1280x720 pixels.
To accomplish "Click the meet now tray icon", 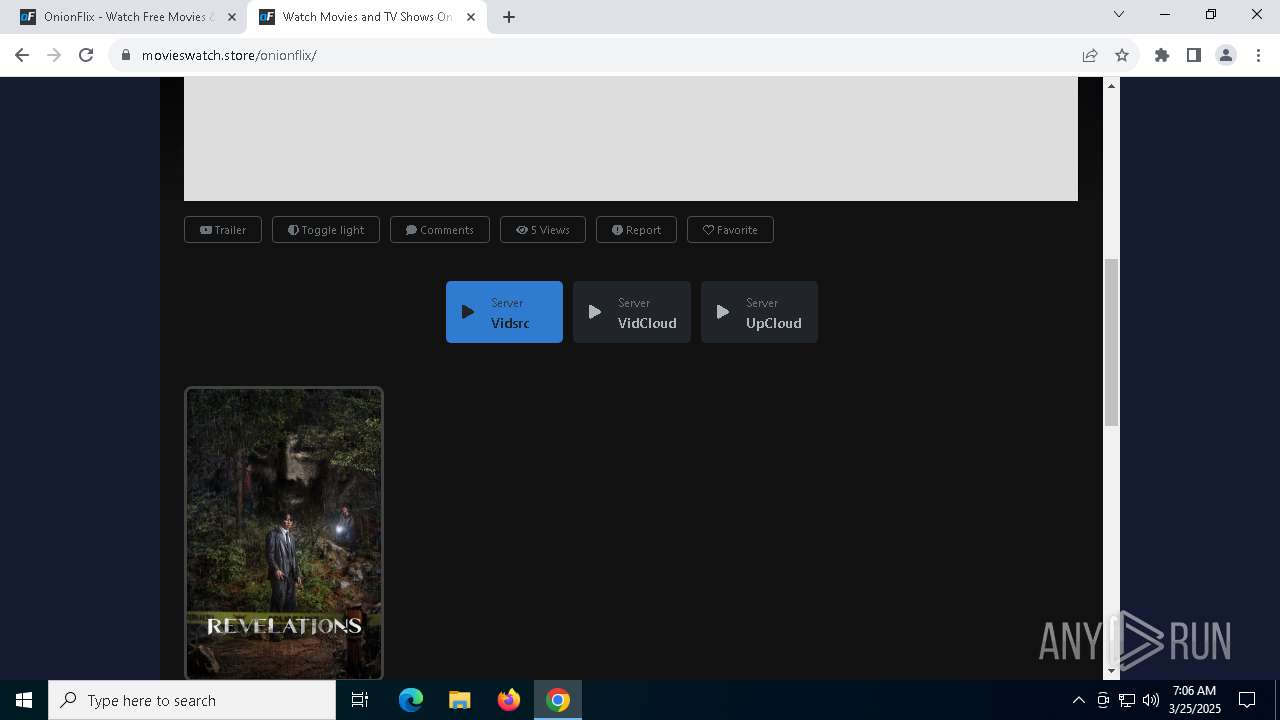I will [1103, 700].
